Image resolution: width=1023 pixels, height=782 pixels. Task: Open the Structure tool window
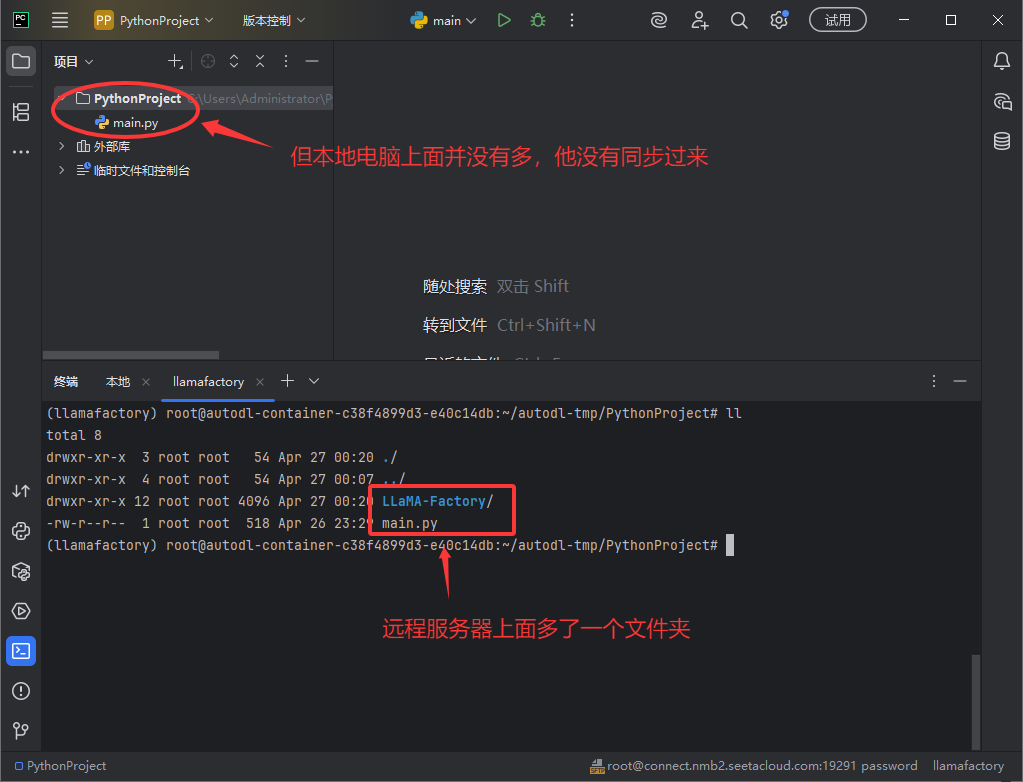21,112
